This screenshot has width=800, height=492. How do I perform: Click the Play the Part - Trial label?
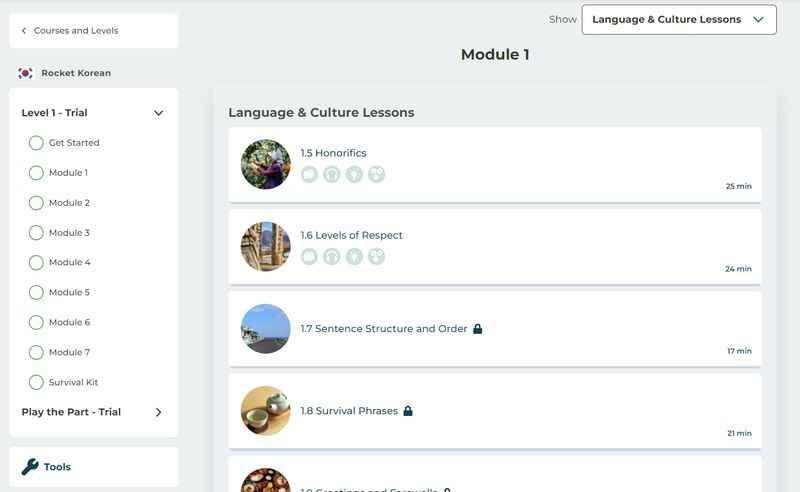pyautogui.click(x=71, y=412)
